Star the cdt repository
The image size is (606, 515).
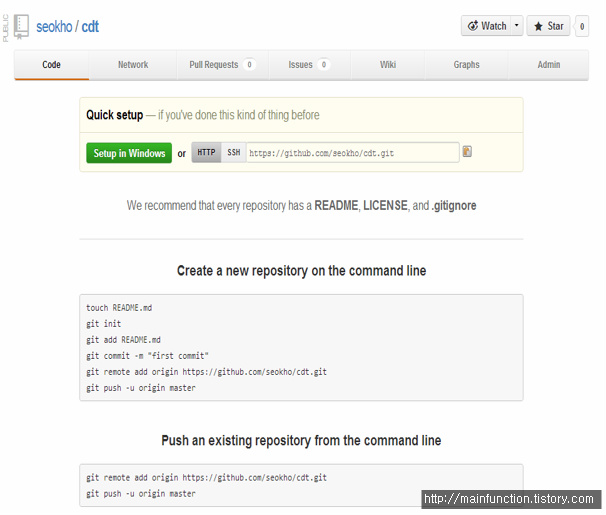click(548, 26)
